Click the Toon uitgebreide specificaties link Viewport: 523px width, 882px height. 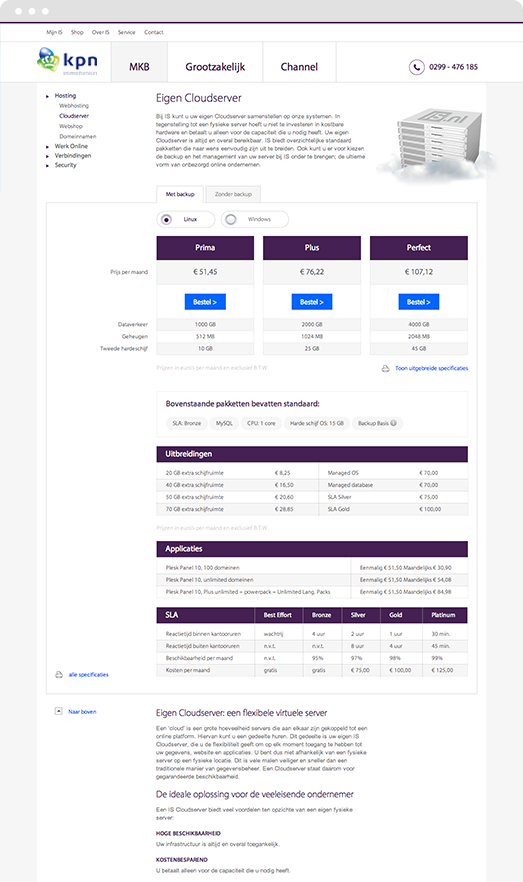click(431, 368)
